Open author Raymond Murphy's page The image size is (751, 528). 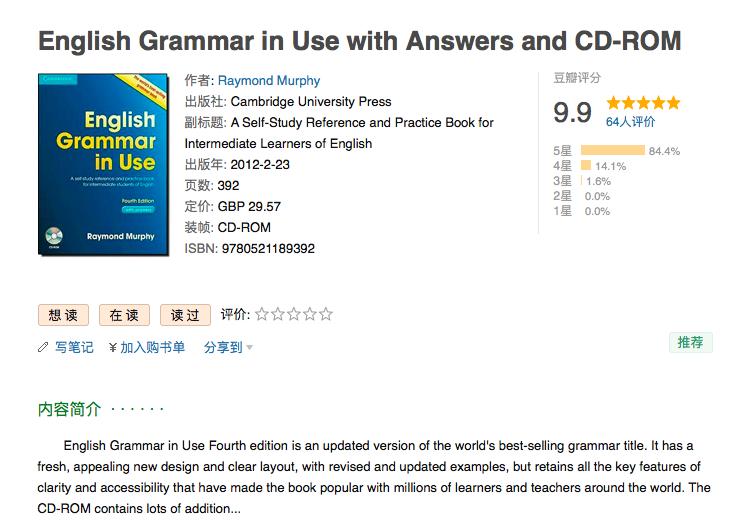269,81
